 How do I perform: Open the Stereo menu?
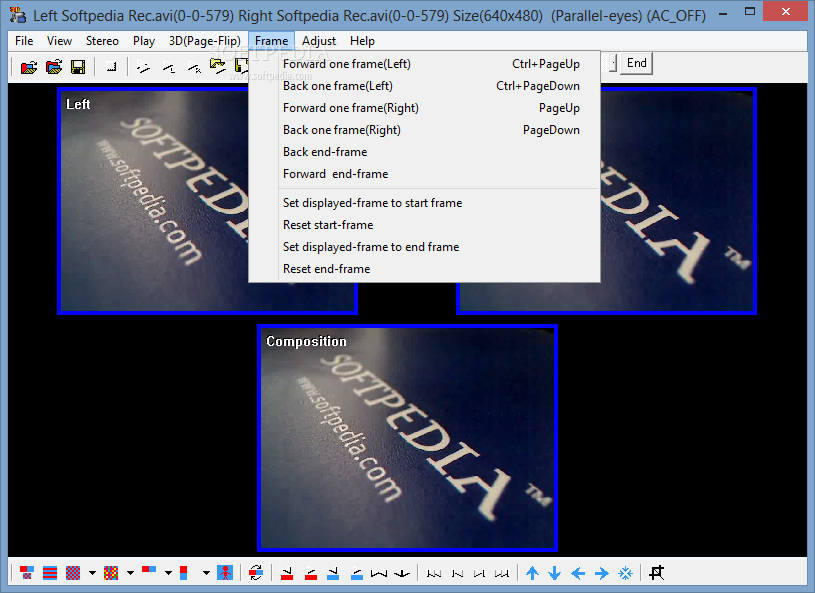(102, 41)
